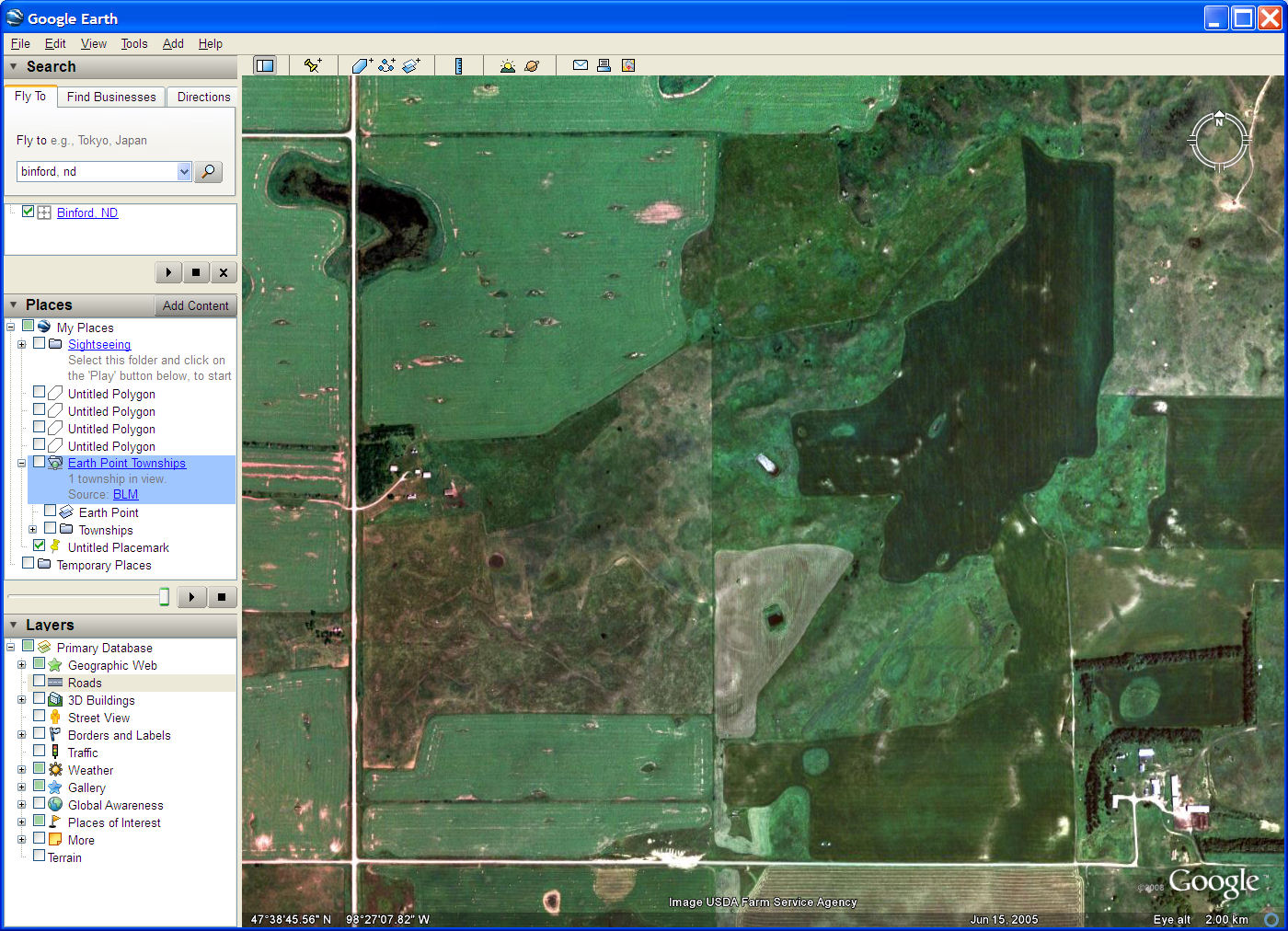Click the Email envelope icon
Viewport: 1288px width, 931px height.
click(x=581, y=65)
